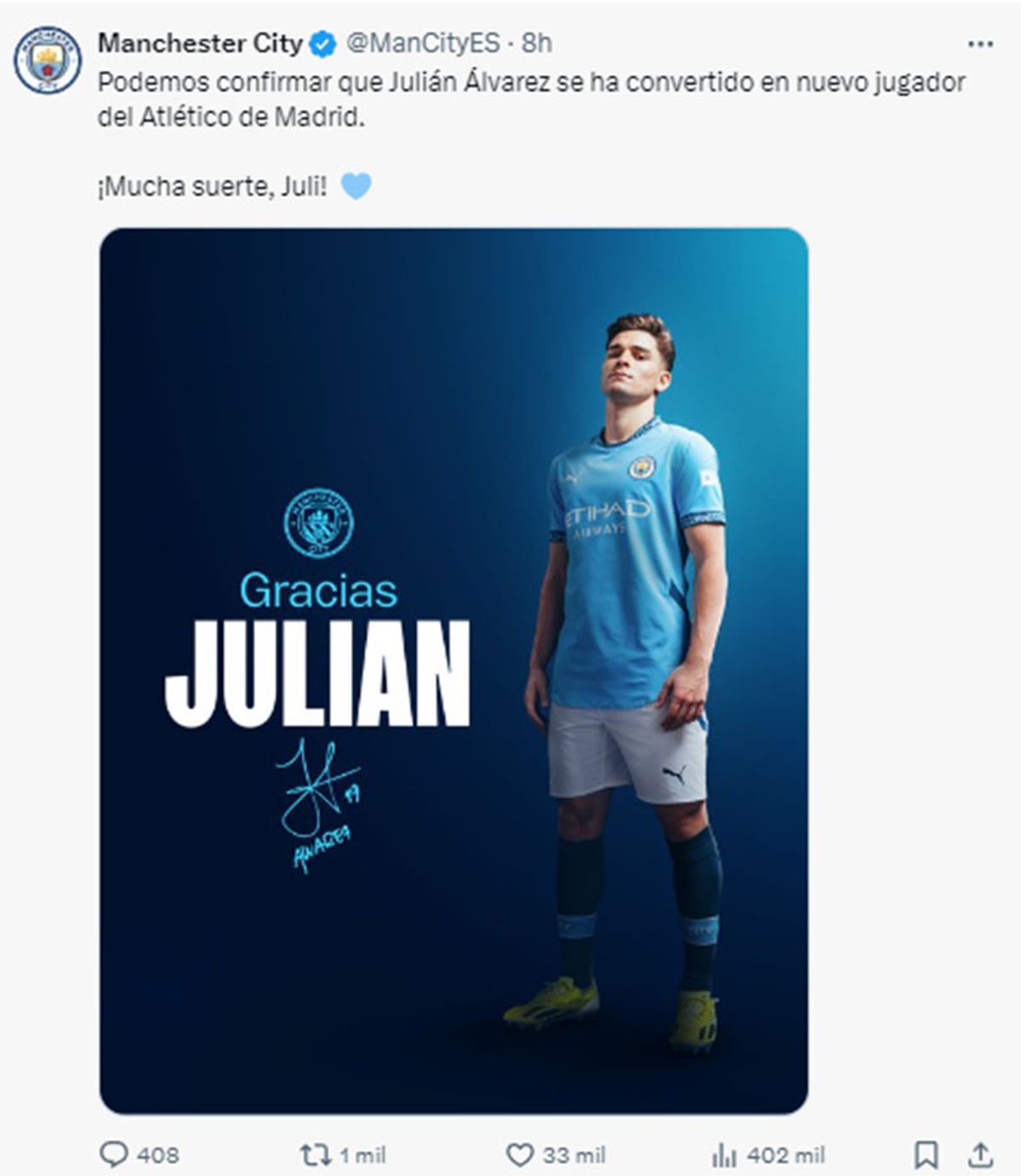
Task: Click the share upload icon
Action: [x=980, y=1155]
